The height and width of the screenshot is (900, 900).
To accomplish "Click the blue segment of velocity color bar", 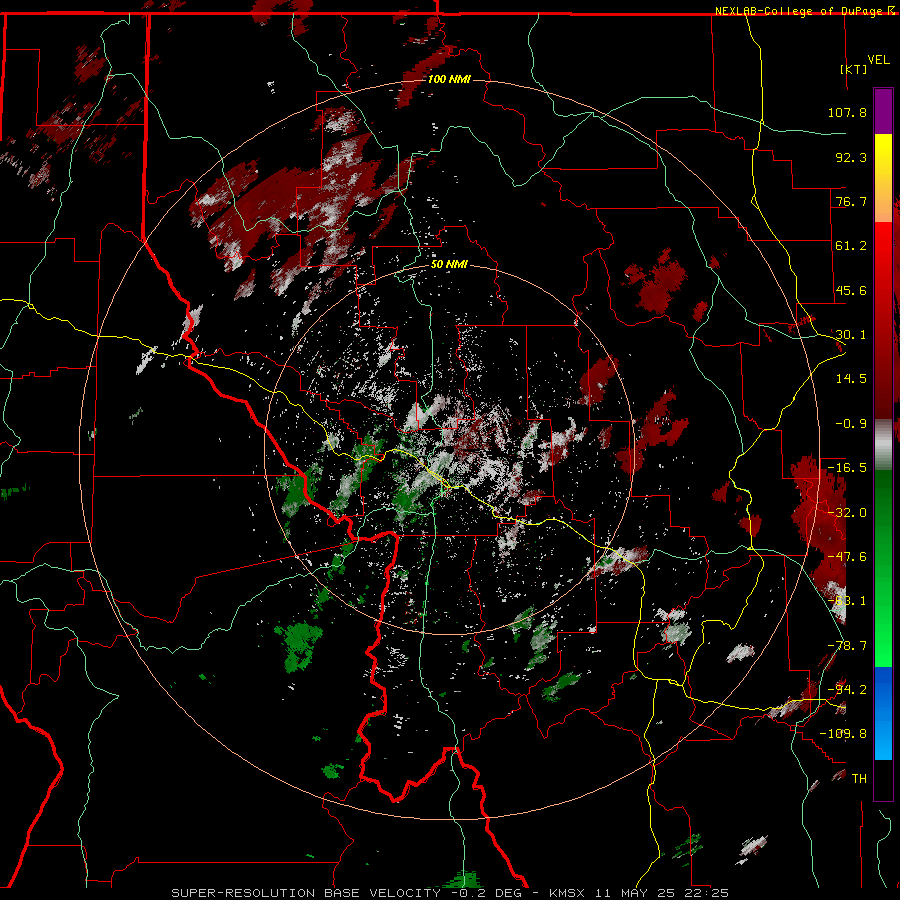I will pyautogui.click(x=883, y=713).
